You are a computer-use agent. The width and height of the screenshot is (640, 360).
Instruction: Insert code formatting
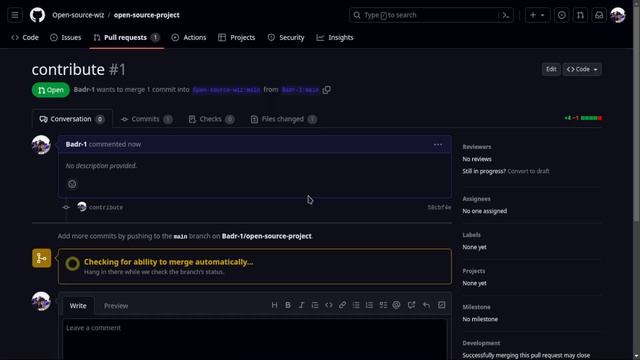pos(329,305)
